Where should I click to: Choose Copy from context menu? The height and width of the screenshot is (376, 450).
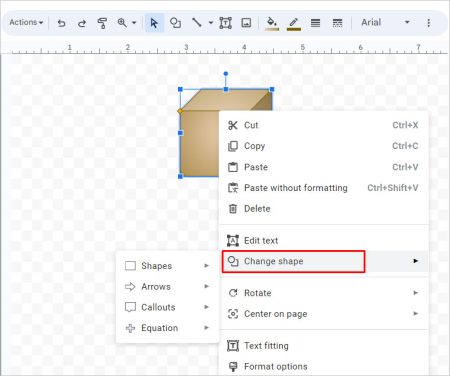(324, 146)
